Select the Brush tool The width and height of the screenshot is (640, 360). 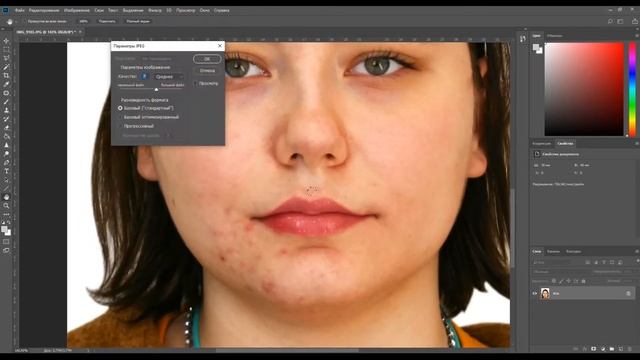pyautogui.click(x=6, y=102)
